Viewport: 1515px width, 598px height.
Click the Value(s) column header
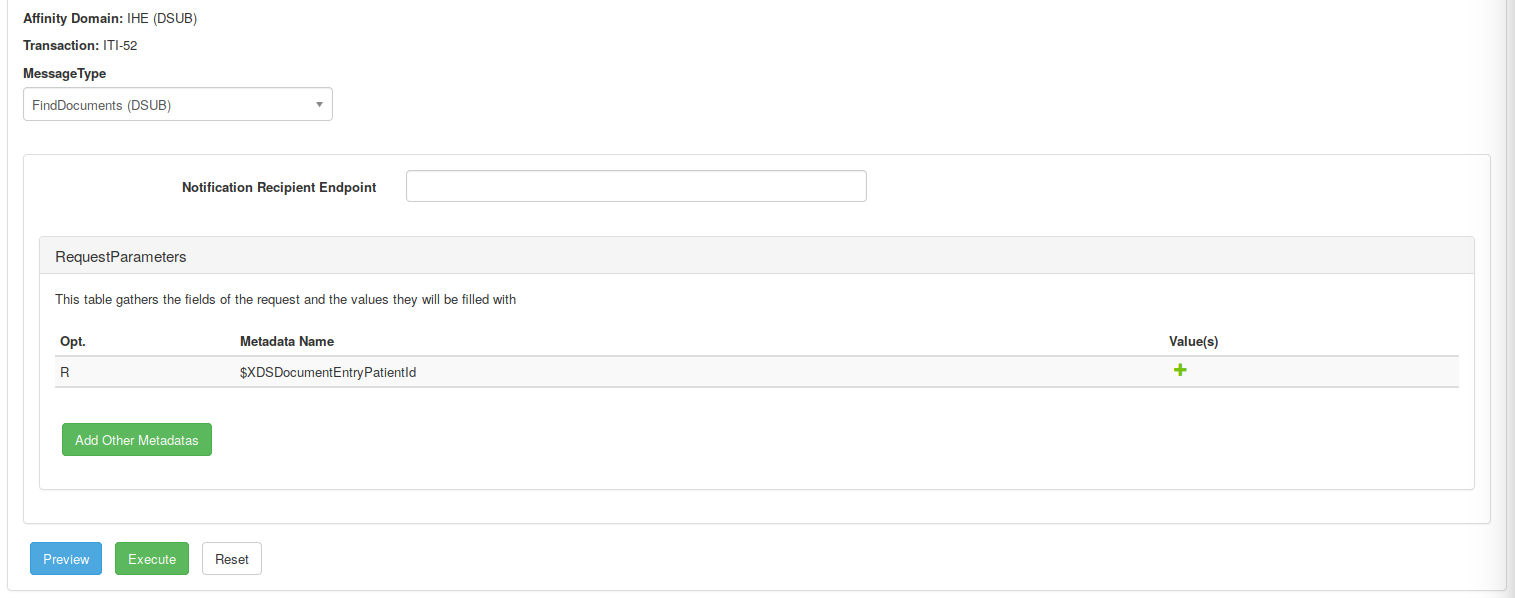1193,342
